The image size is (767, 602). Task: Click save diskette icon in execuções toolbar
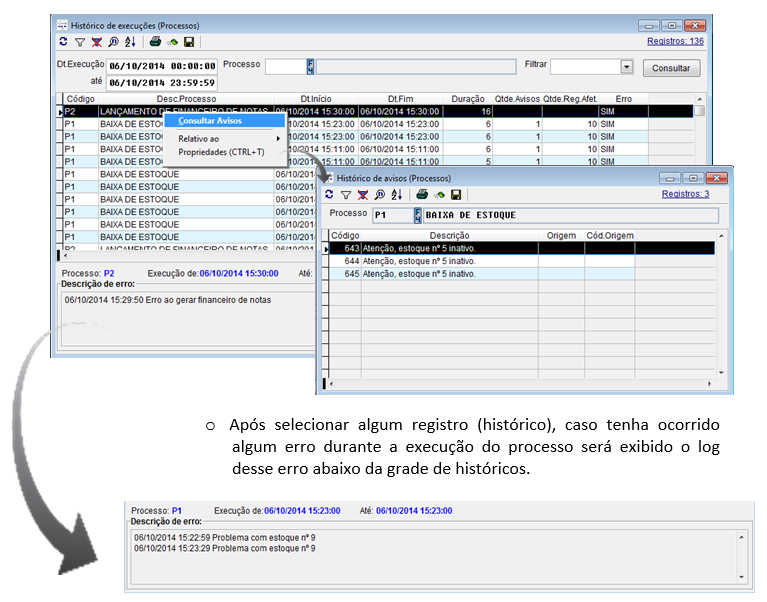click(x=188, y=42)
